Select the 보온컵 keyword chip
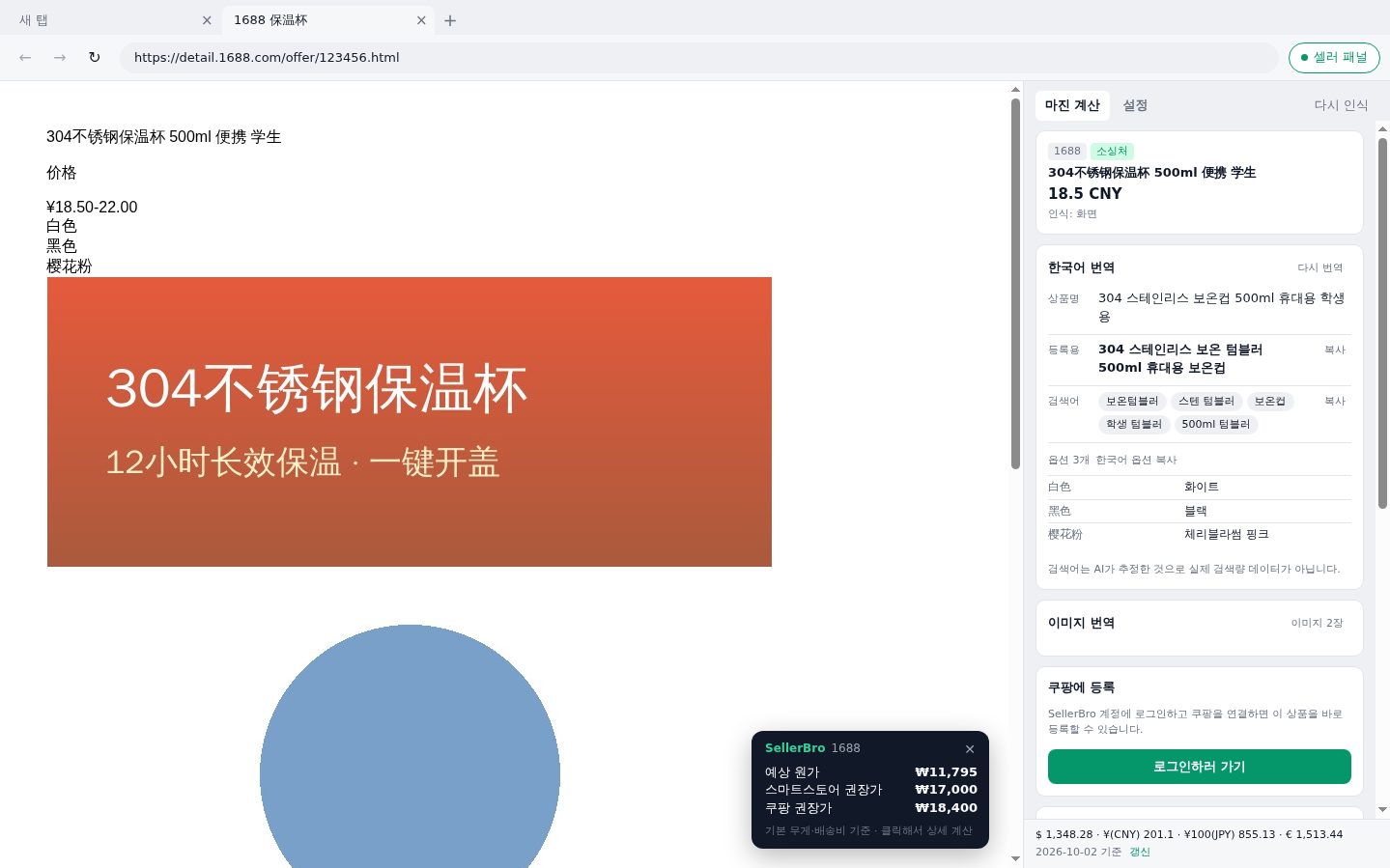The image size is (1390, 868). [1270, 402]
